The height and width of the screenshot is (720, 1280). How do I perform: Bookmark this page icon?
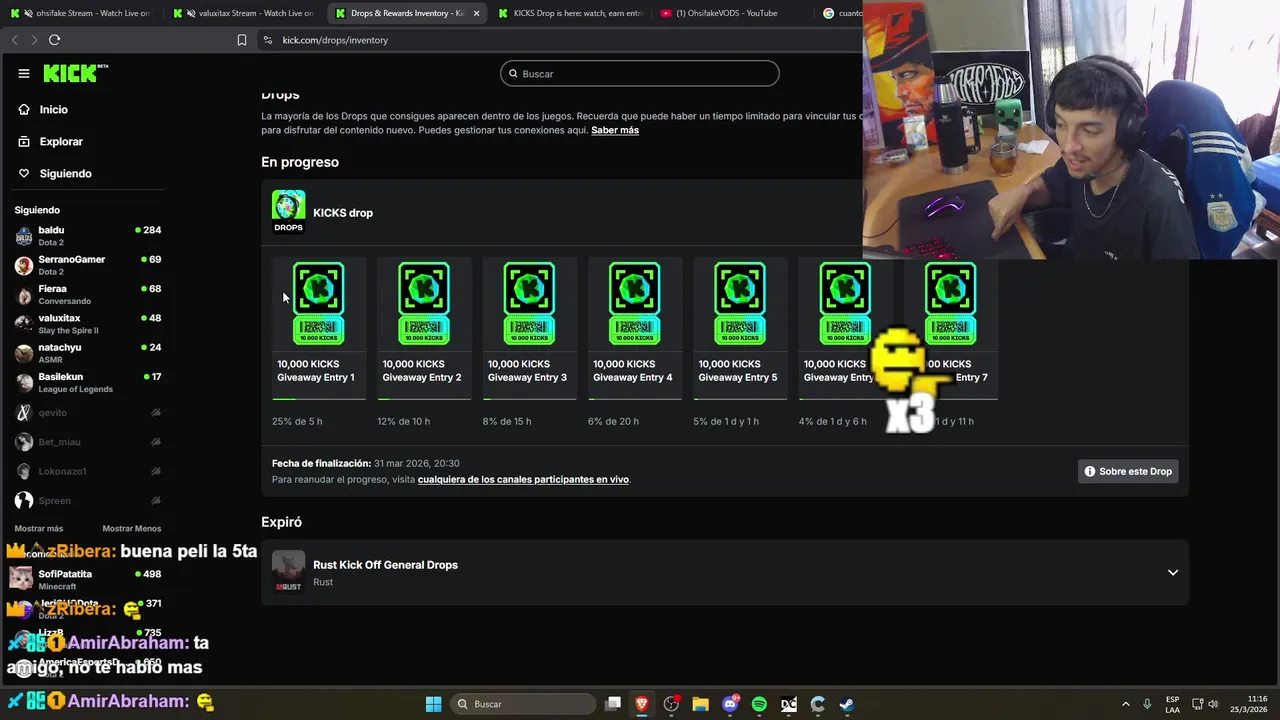[x=242, y=40]
